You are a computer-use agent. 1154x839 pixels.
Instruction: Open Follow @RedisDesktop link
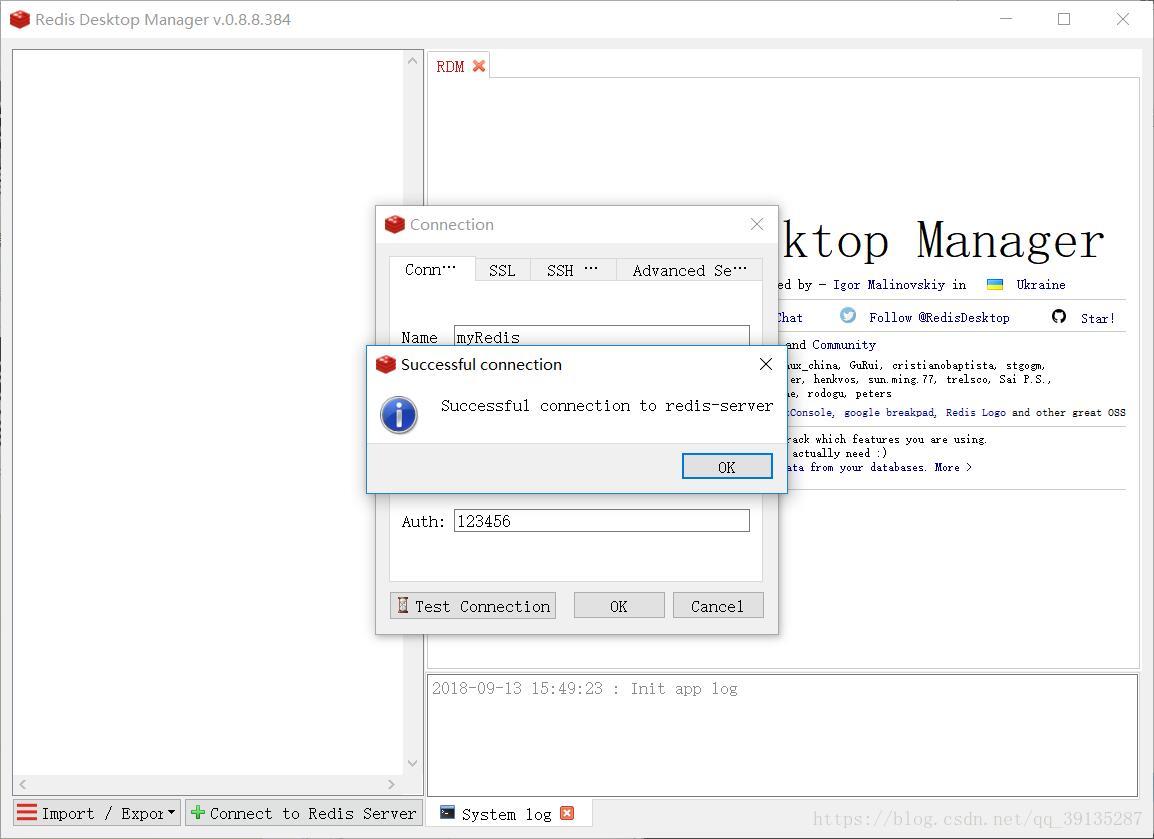[939, 317]
